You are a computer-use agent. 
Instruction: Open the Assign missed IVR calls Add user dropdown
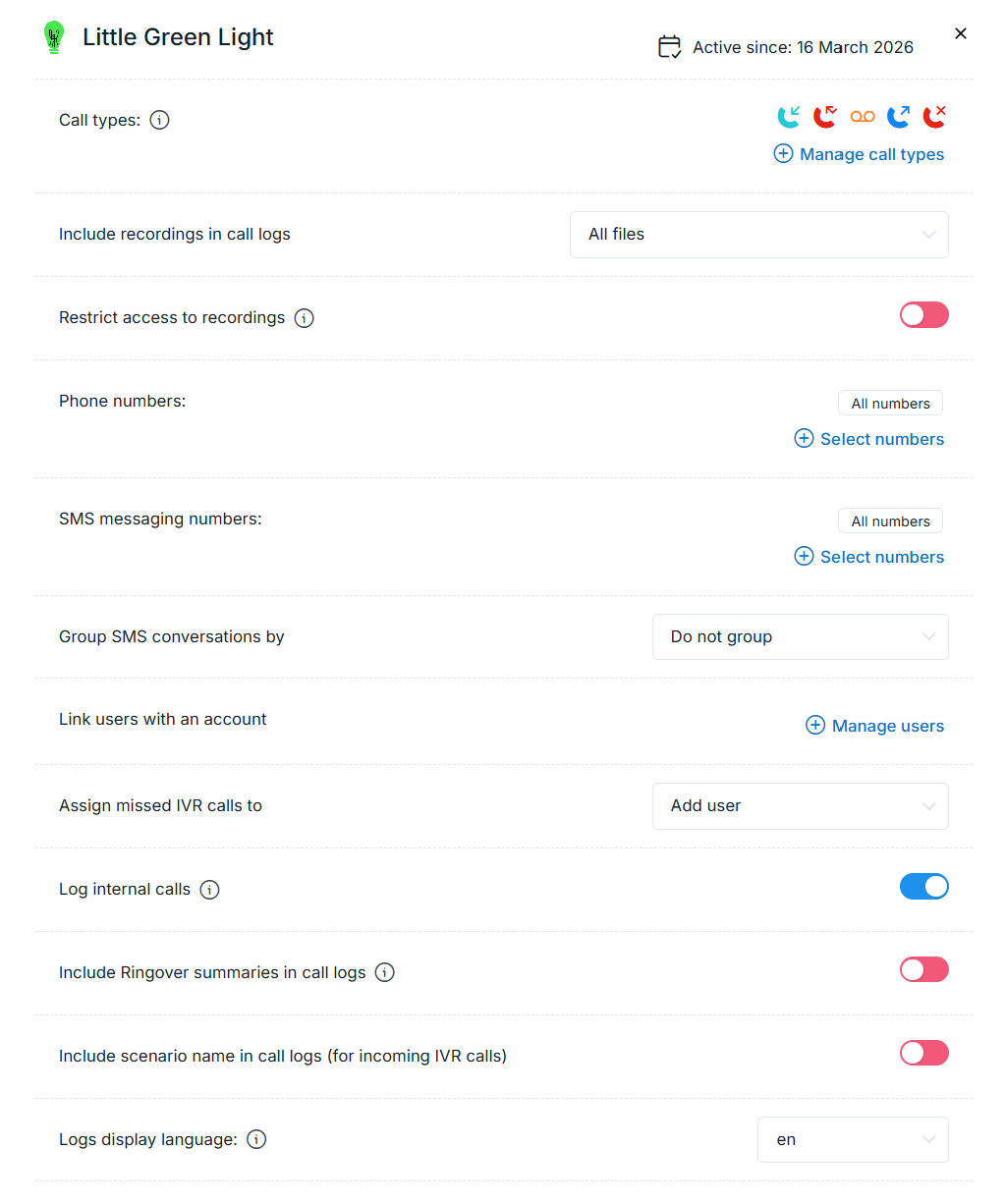[800, 806]
